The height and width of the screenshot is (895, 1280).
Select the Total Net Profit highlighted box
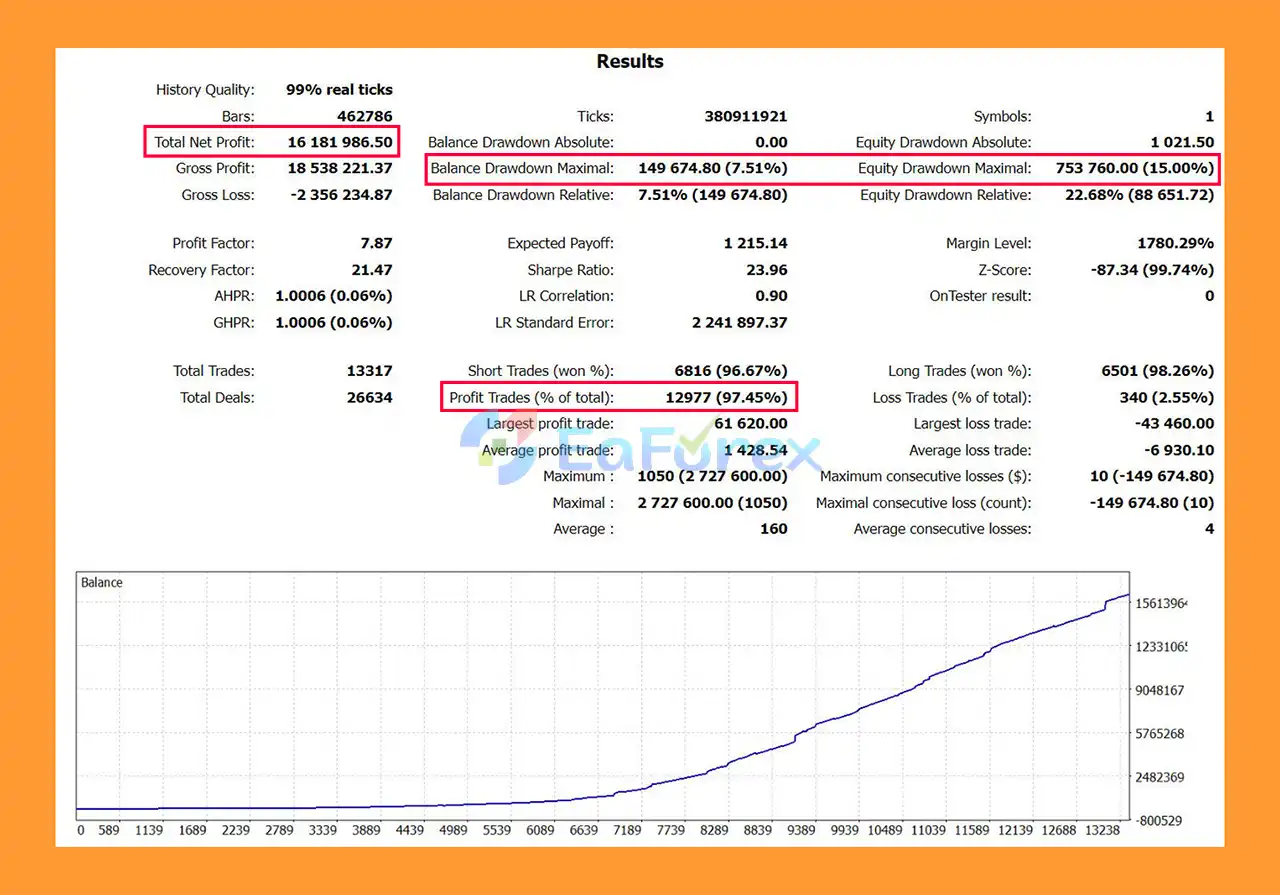272,142
